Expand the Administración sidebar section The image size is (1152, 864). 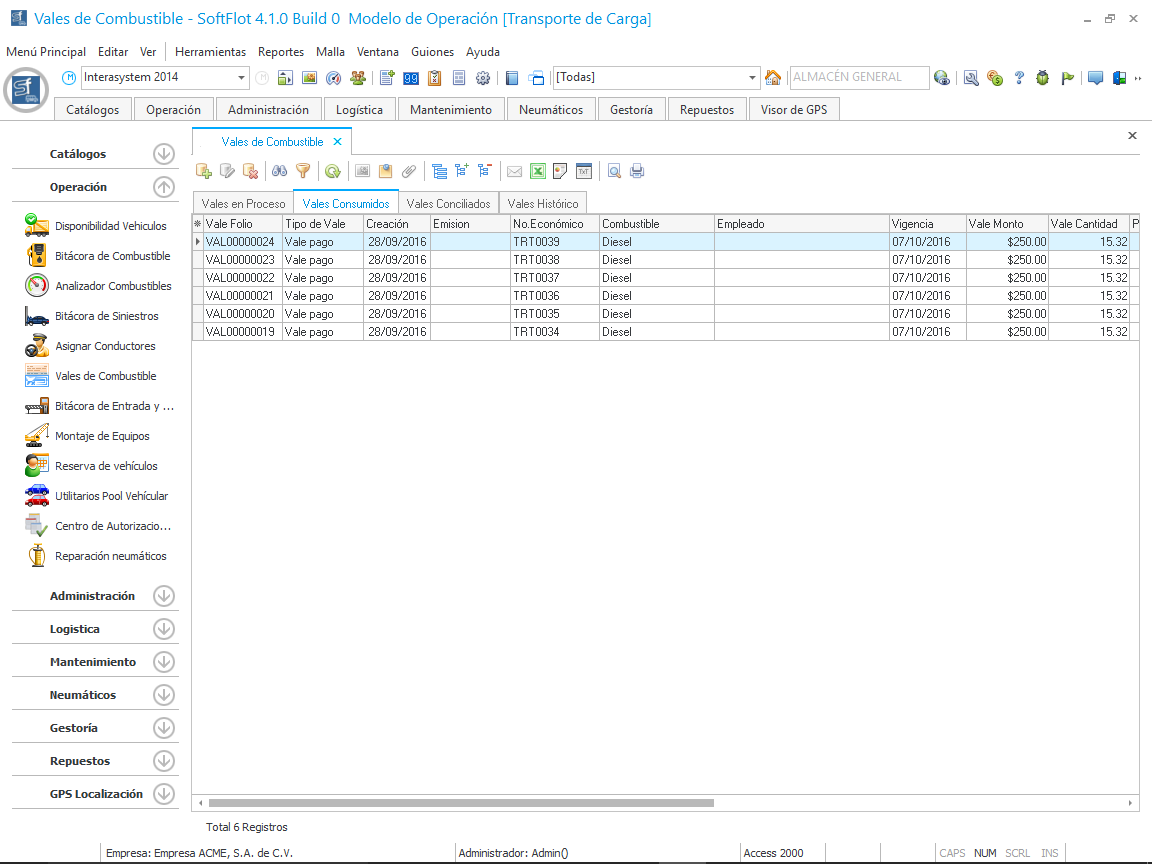(x=164, y=596)
